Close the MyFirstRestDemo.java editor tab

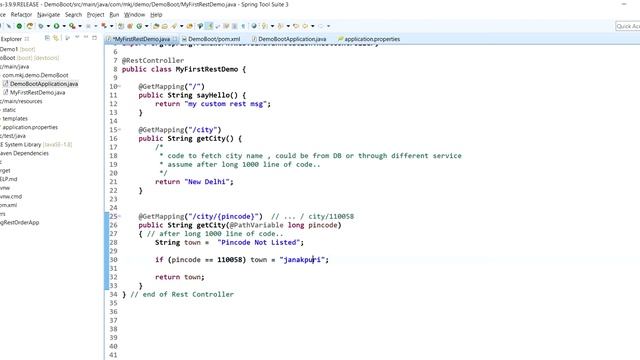coord(175,39)
